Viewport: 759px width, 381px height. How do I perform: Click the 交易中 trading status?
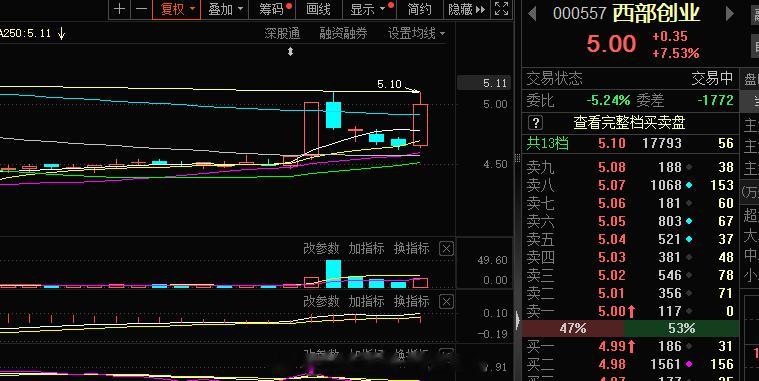[x=713, y=78]
